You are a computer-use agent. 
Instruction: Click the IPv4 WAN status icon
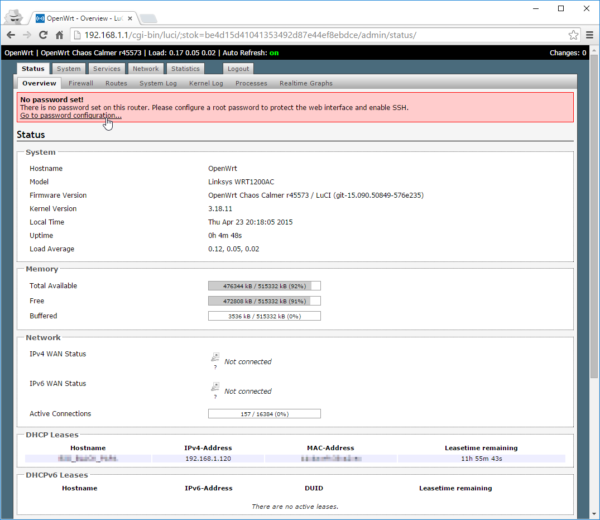pyautogui.click(x=215, y=356)
